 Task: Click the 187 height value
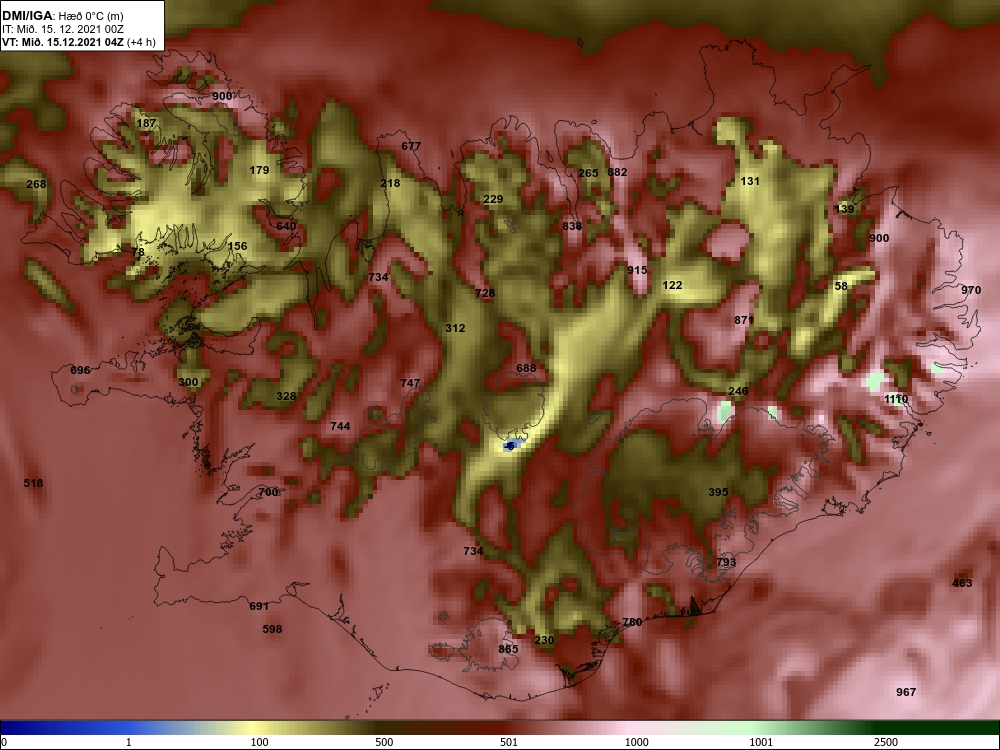tap(146, 123)
